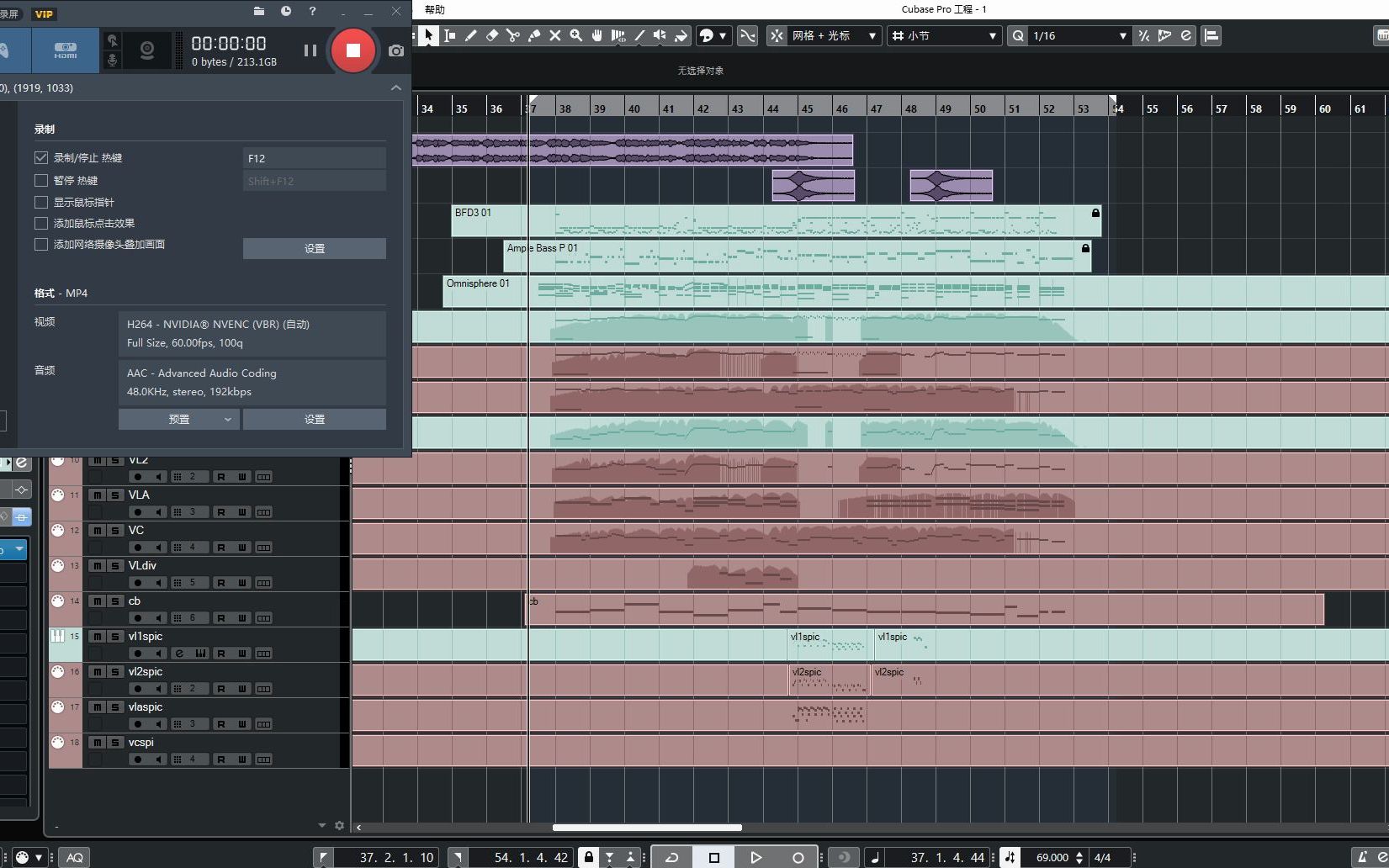Screen dimensions: 1389x868
Task: Select the Split scissors tool
Action: 513,35
